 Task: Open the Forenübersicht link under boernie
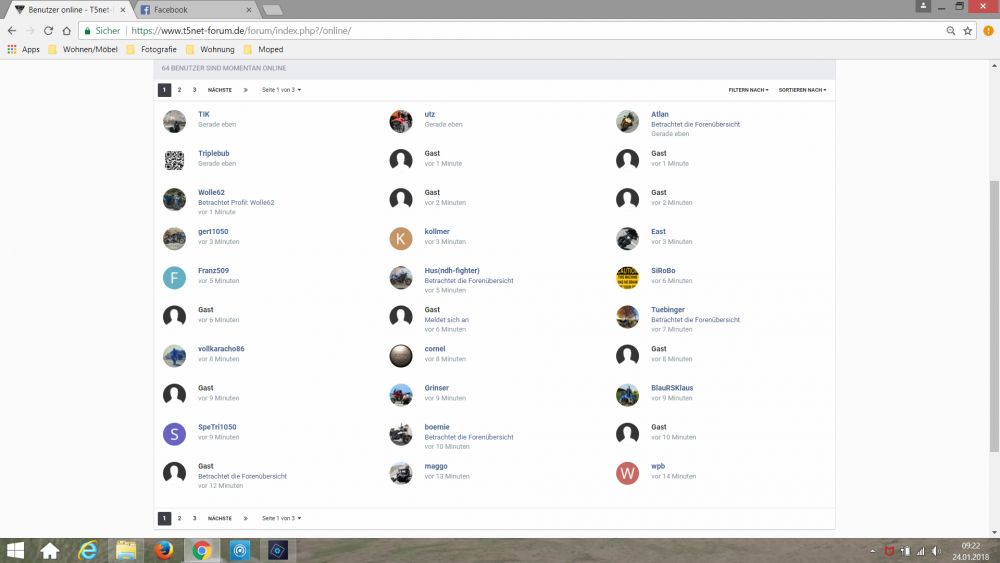pos(469,437)
